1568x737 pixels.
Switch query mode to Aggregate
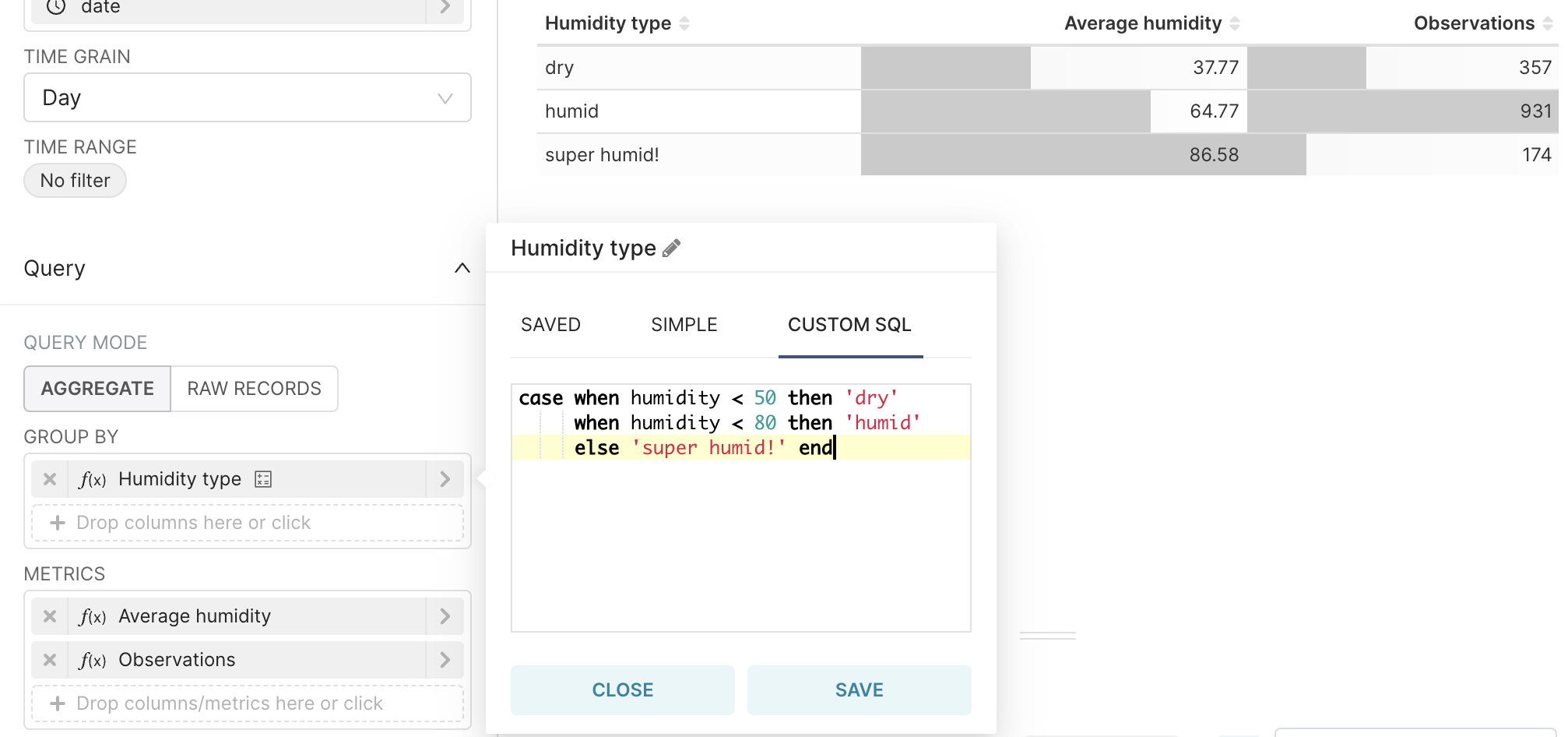tap(97, 389)
